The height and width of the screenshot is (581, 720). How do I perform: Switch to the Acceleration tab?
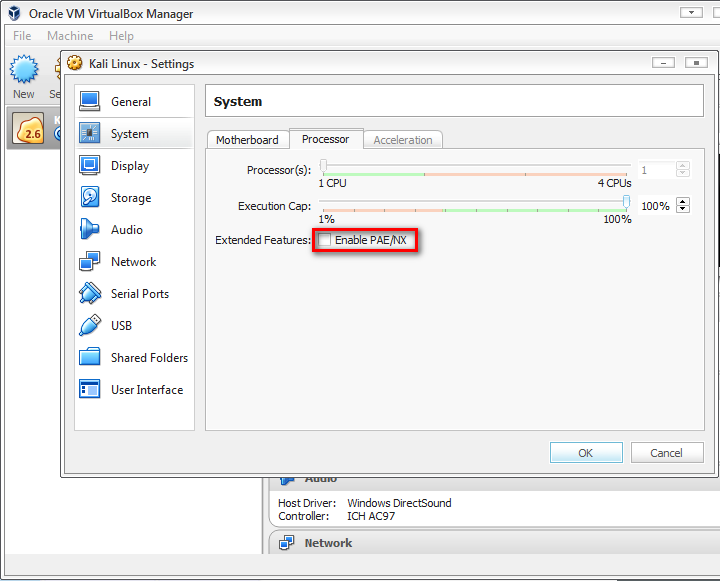(403, 140)
